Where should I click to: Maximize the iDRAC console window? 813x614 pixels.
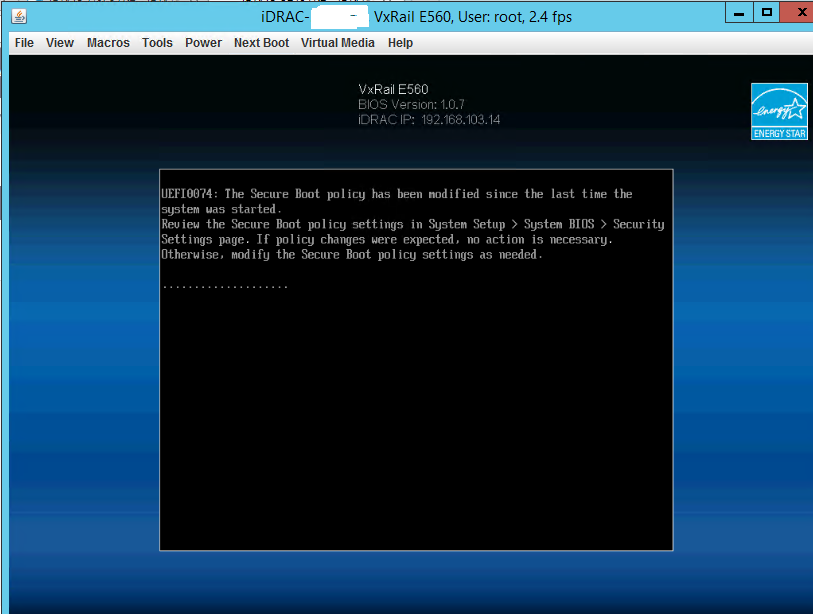pyautogui.click(x=765, y=12)
